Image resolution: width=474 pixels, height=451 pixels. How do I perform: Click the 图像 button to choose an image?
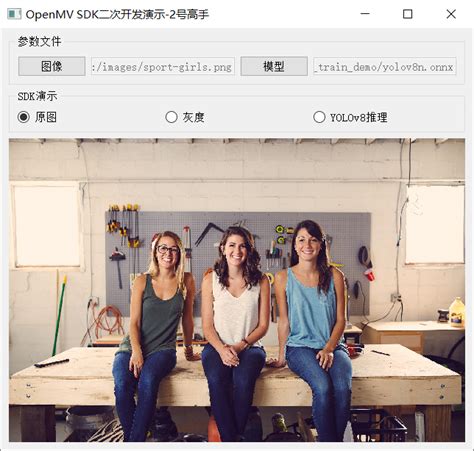52,66
